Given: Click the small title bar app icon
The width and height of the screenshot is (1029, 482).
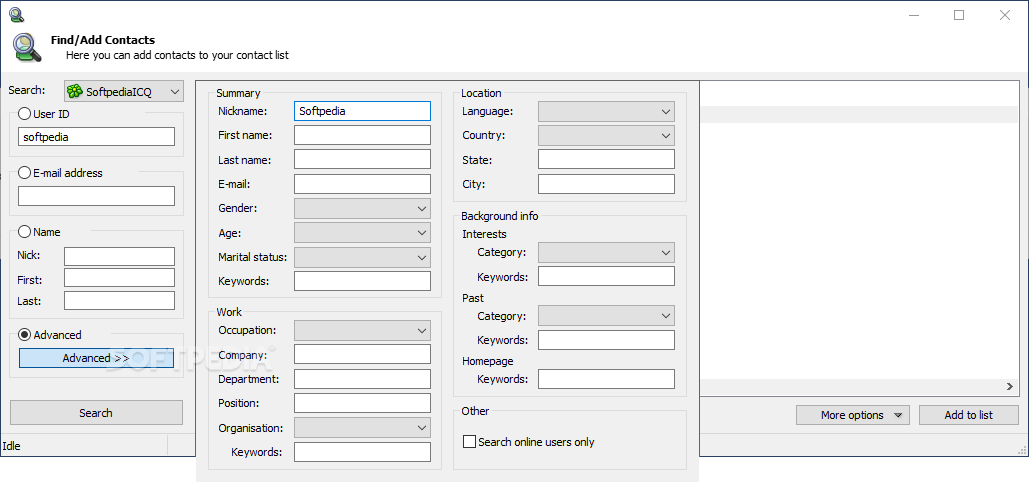Looking at the screenshot, I should coord(16,14).
